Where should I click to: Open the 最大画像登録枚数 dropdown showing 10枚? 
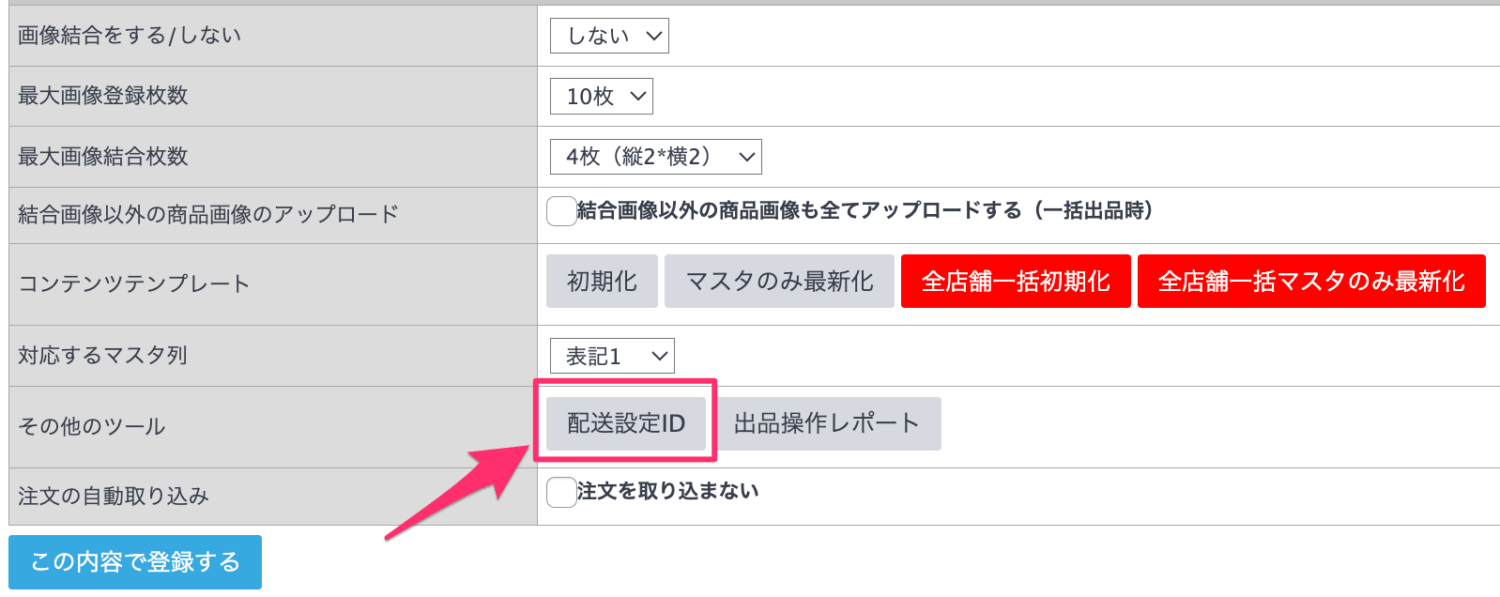[x=601, y=97]
